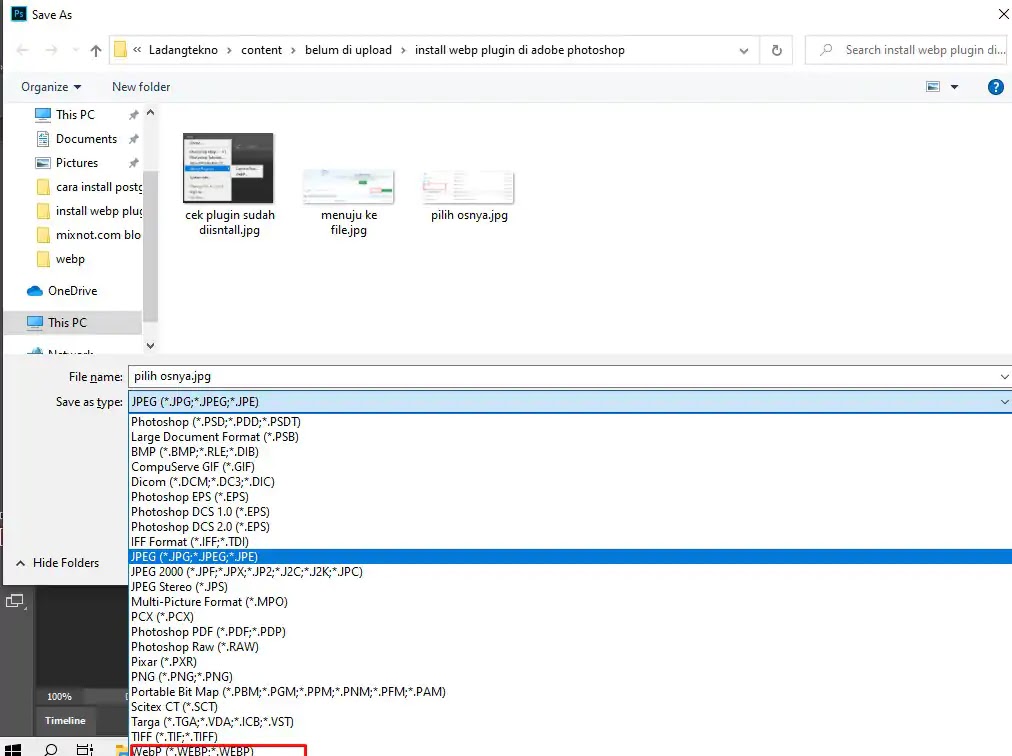Go up one folder level
The image size is (1012, 756).
[x=96, y=50]
